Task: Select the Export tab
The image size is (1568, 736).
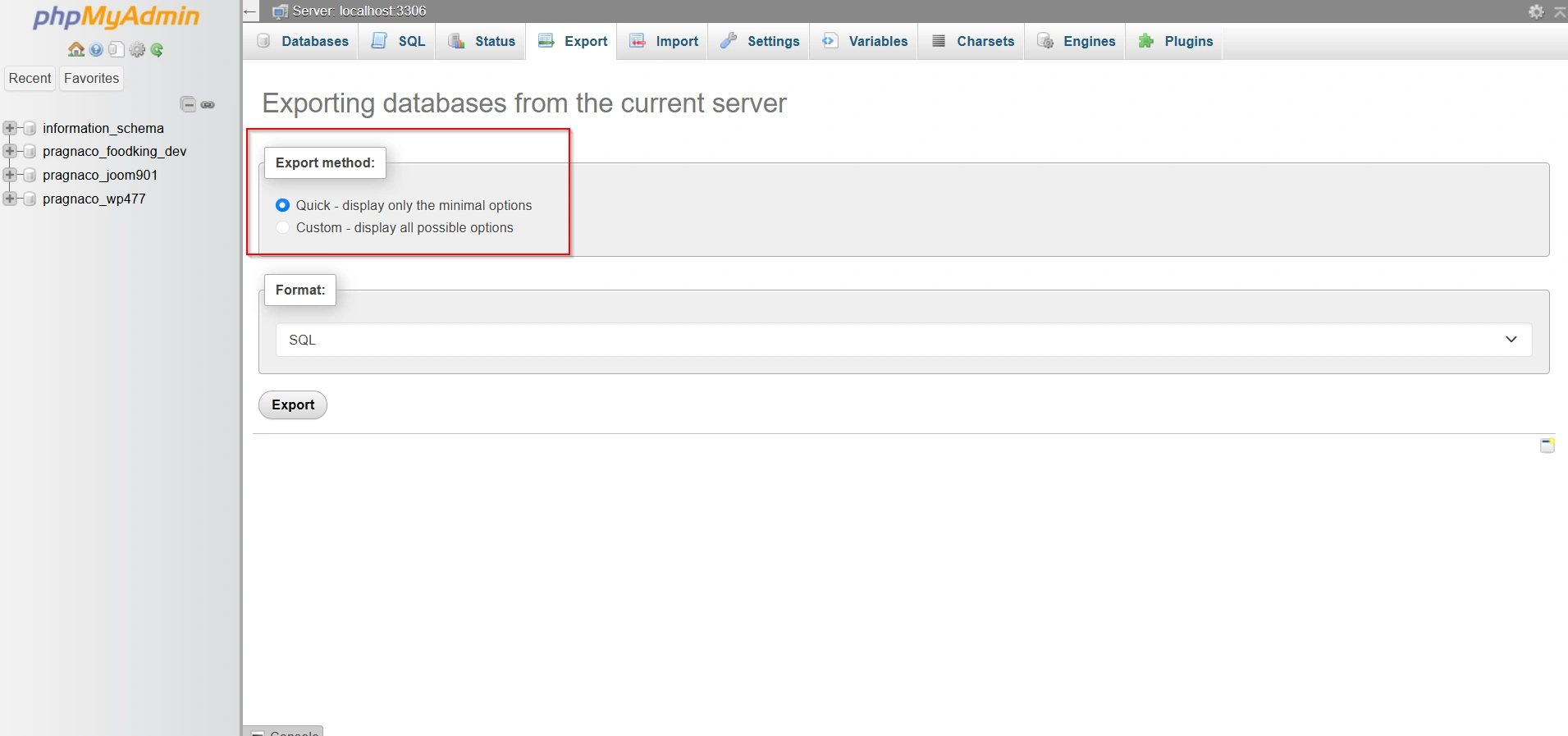Action: click(573, 41)
